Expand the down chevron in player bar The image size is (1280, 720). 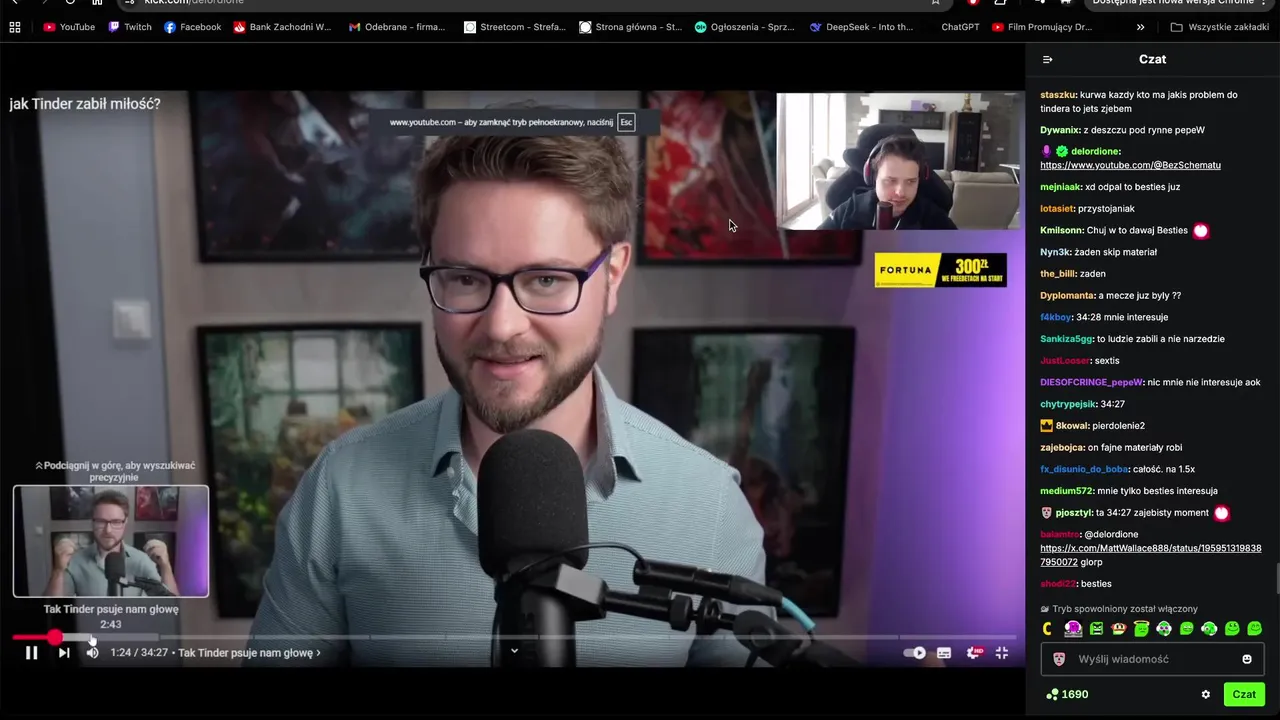click(514, 651)
